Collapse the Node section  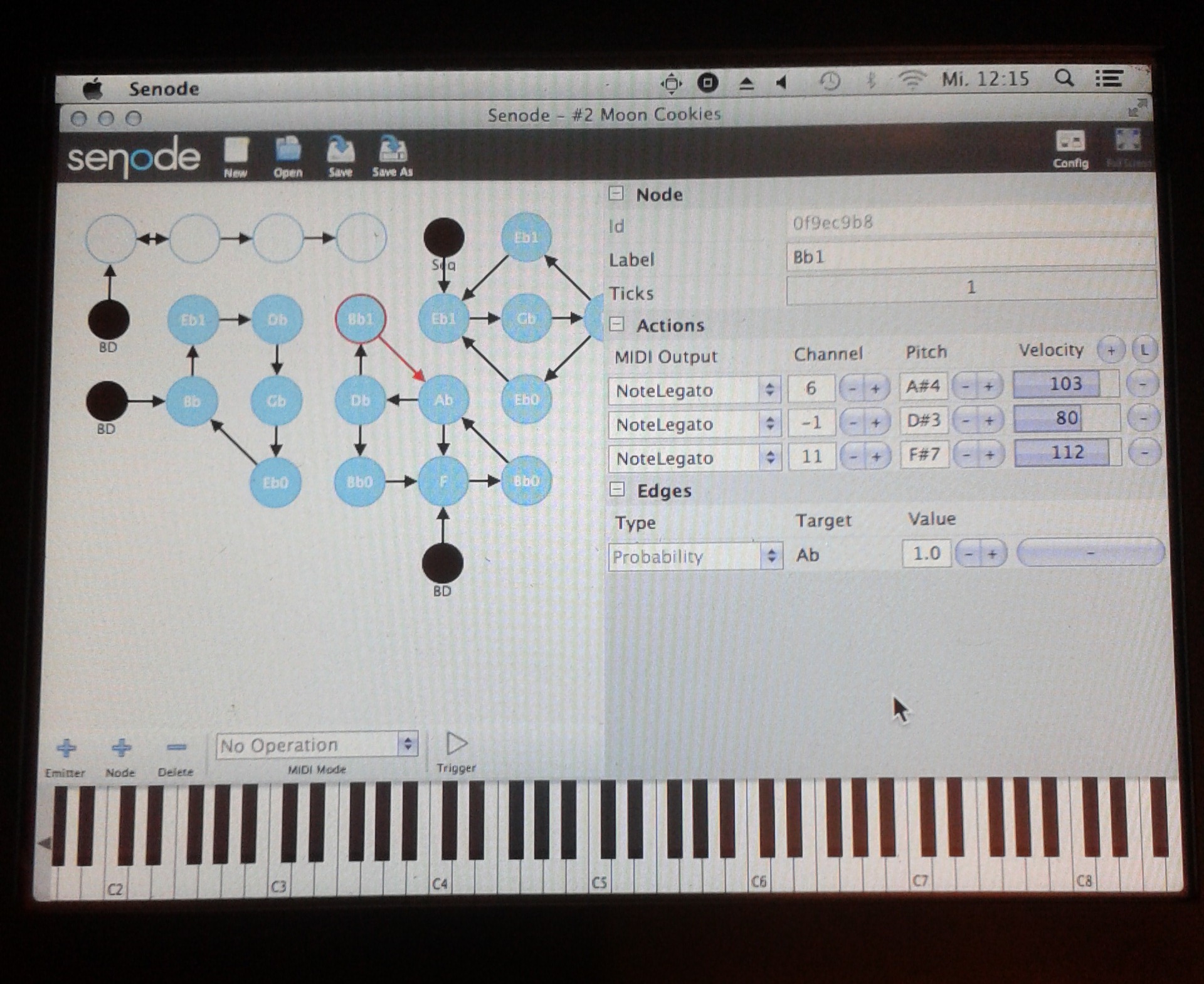click(616, 194)
